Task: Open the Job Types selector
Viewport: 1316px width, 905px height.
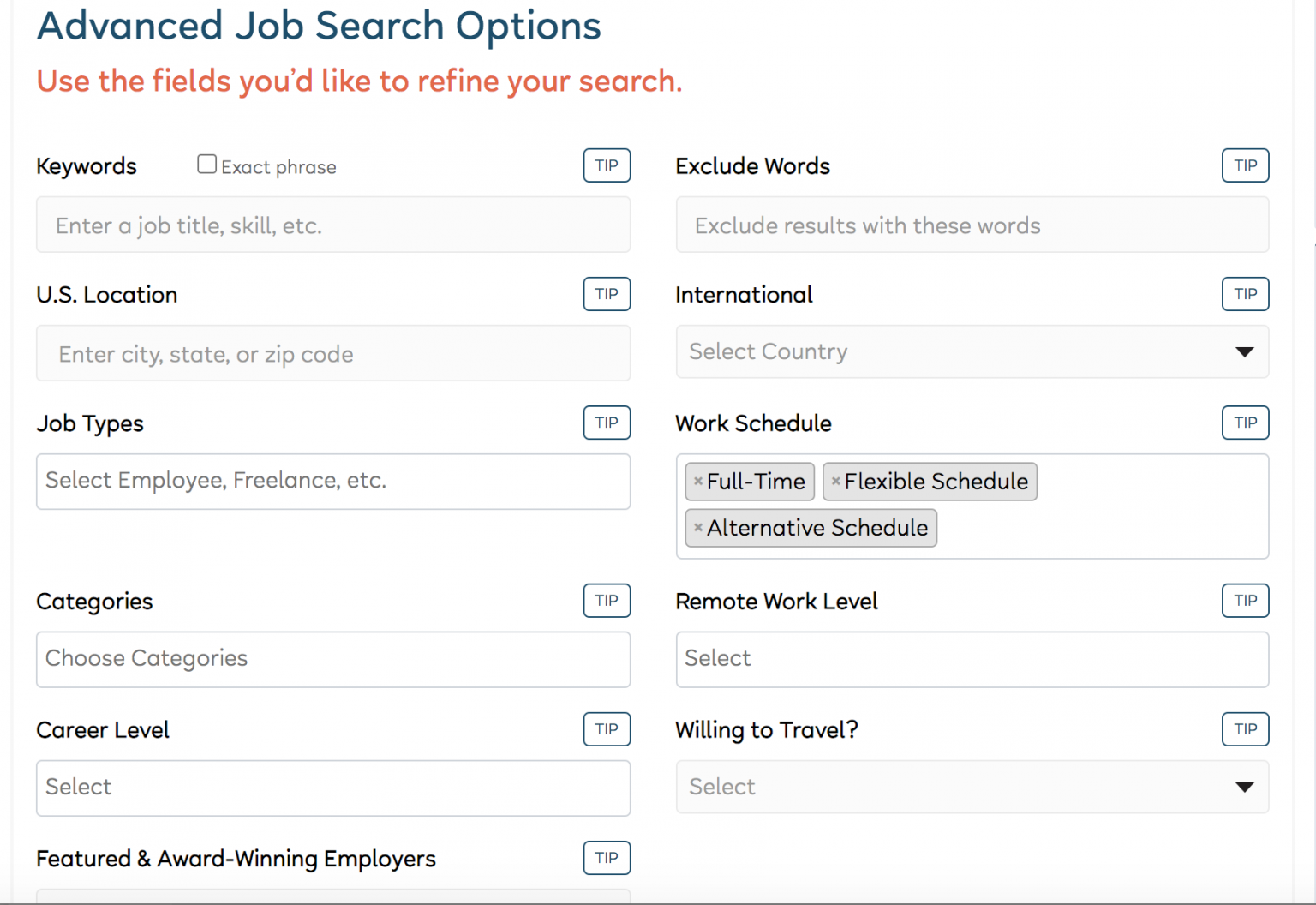Action: tap(332, 481)
